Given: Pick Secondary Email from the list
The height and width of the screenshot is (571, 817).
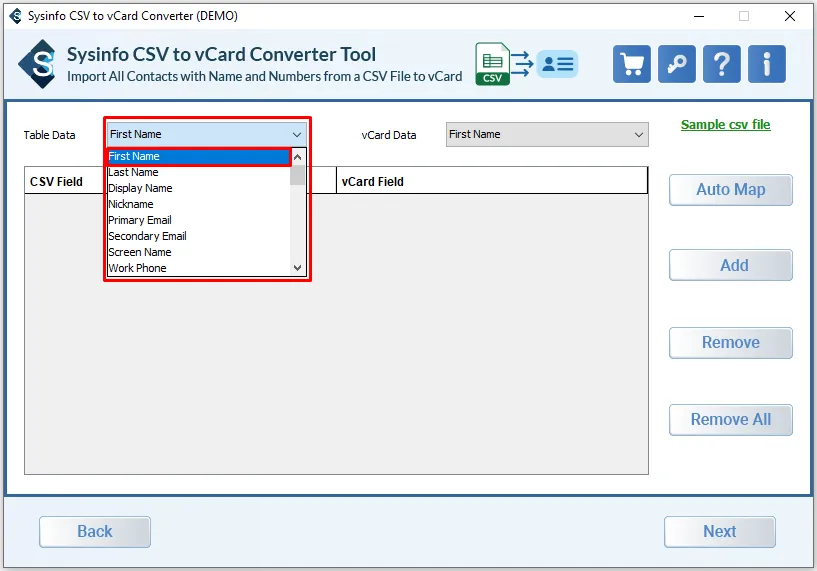Looking at the screenshot, I should [199, 236].
